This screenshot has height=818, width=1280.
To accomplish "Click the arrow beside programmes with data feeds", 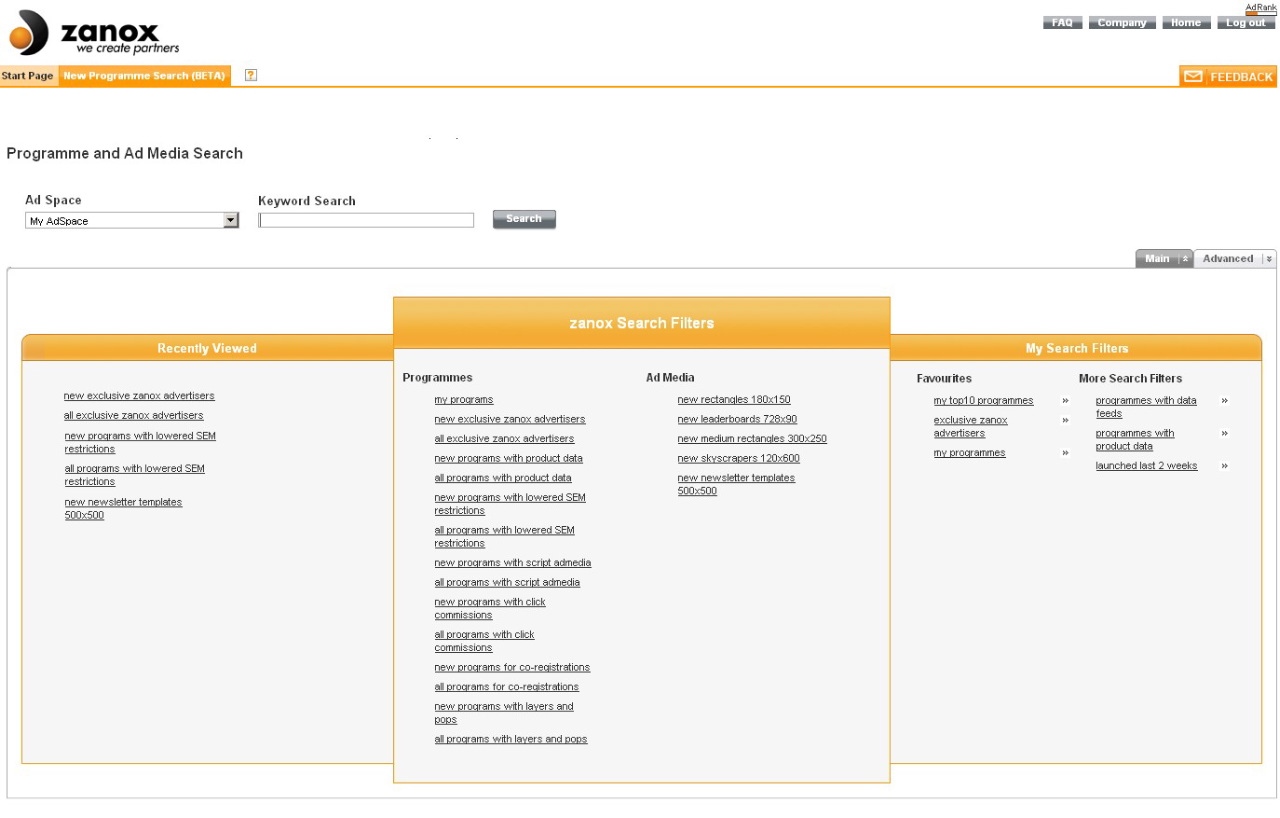I will [x=1224, y=401].
